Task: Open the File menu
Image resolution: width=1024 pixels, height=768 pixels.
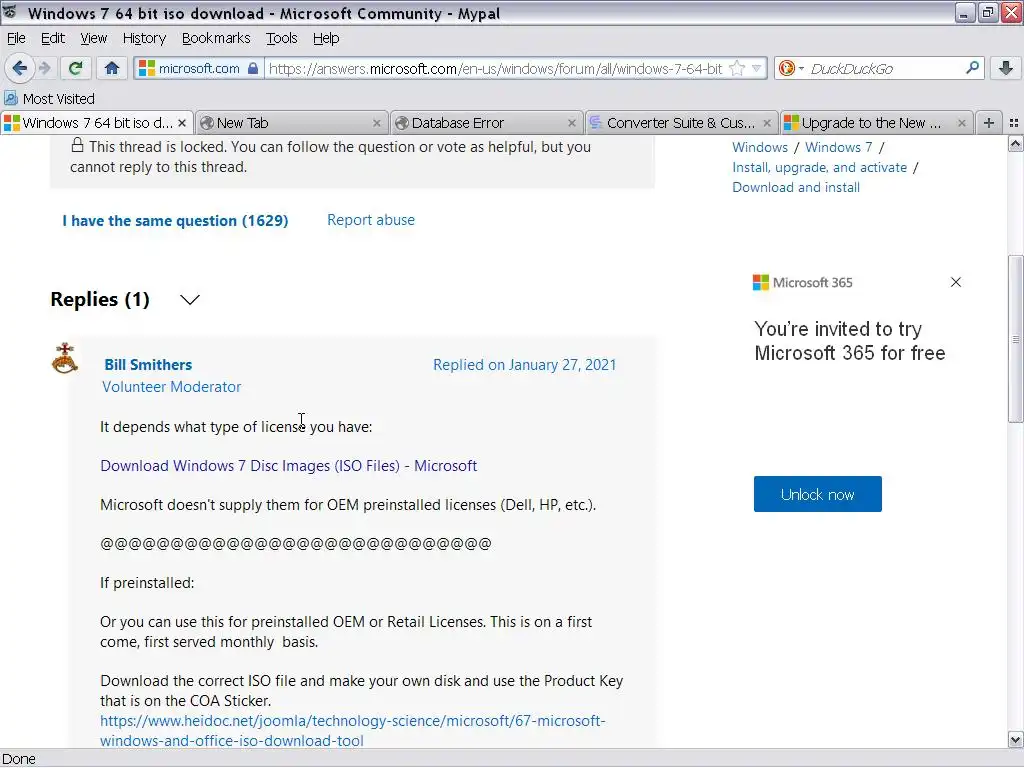Action: pos(16,39)
